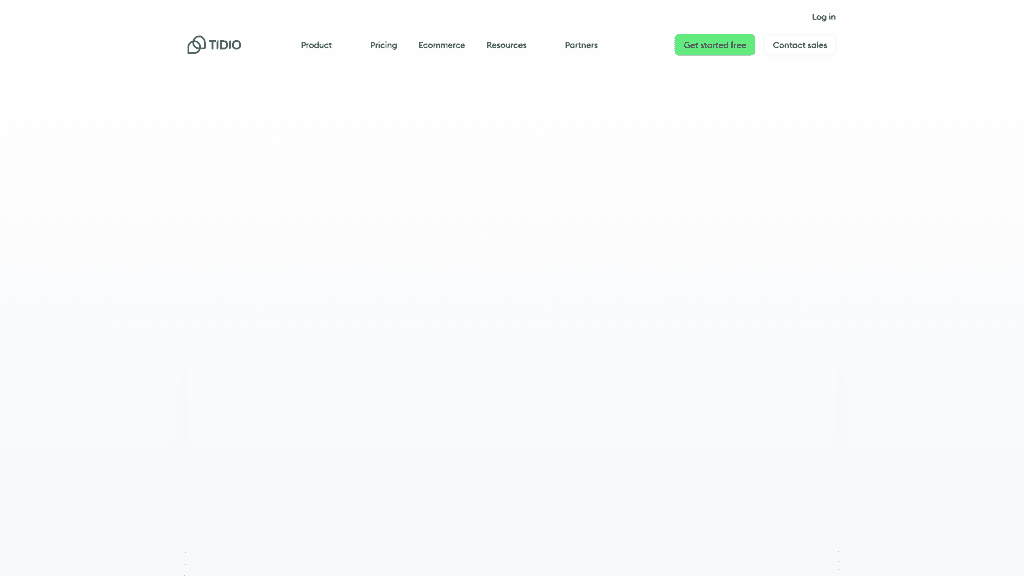Expand the Partners dropdown menu

581,45
